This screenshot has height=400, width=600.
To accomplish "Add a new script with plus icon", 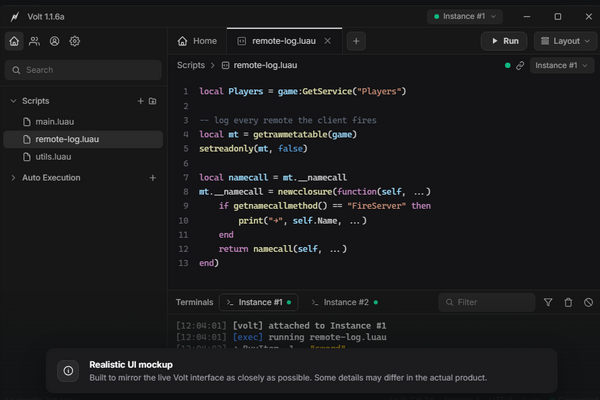I will coord(140,101).
